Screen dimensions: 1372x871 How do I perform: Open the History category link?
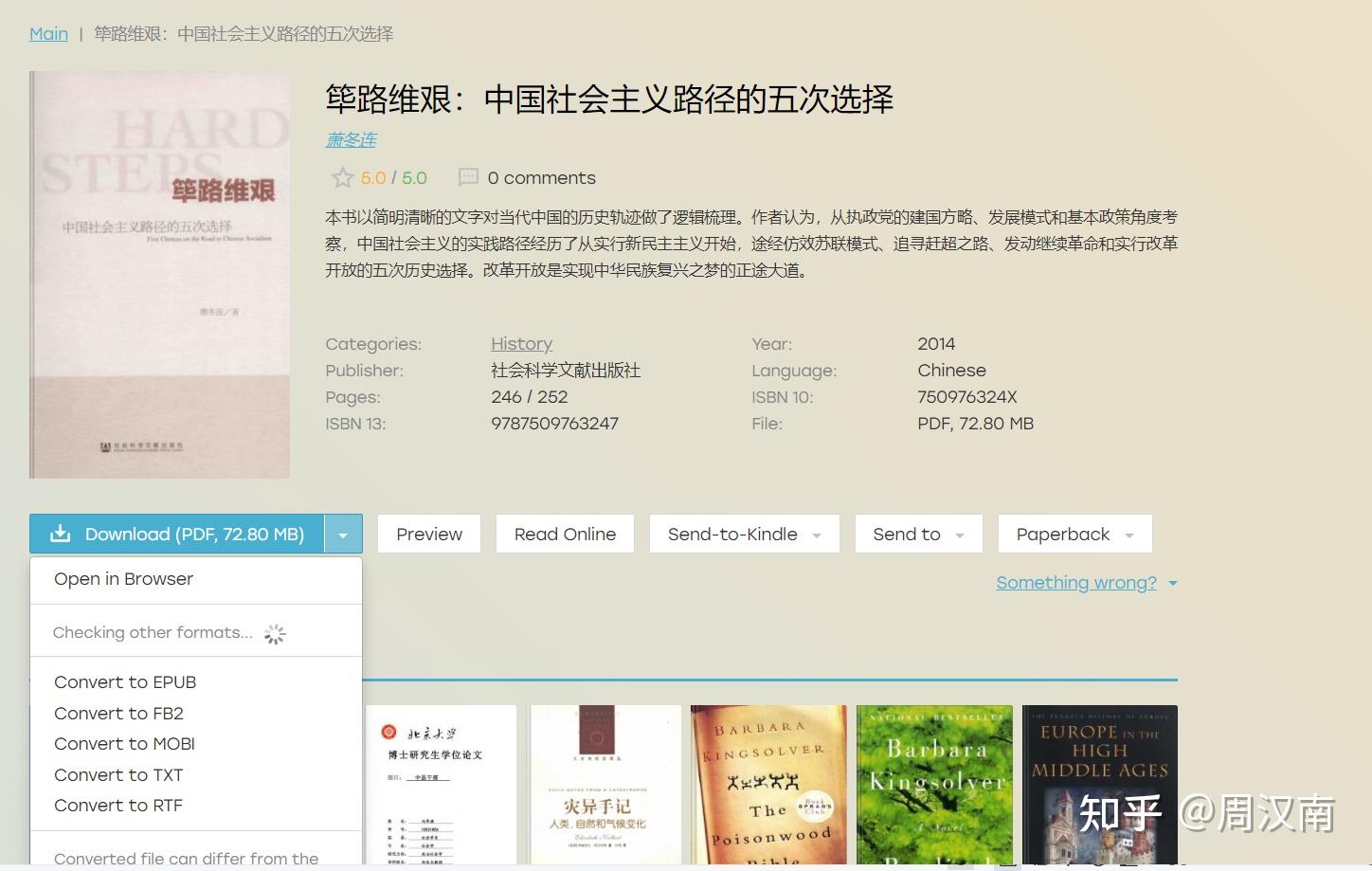521,343
